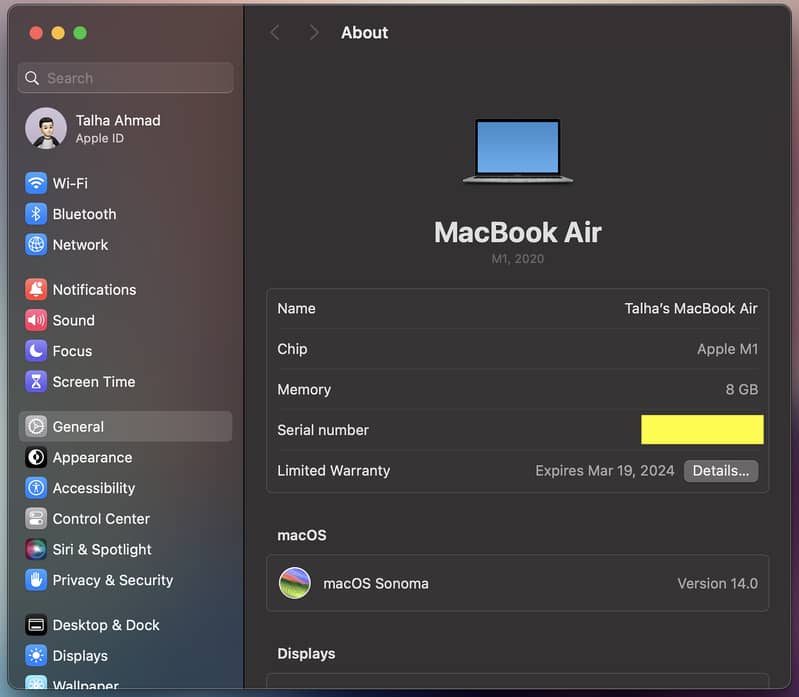Open Displays settings in sidebar
799x697 pixels.
pos(80,656)
